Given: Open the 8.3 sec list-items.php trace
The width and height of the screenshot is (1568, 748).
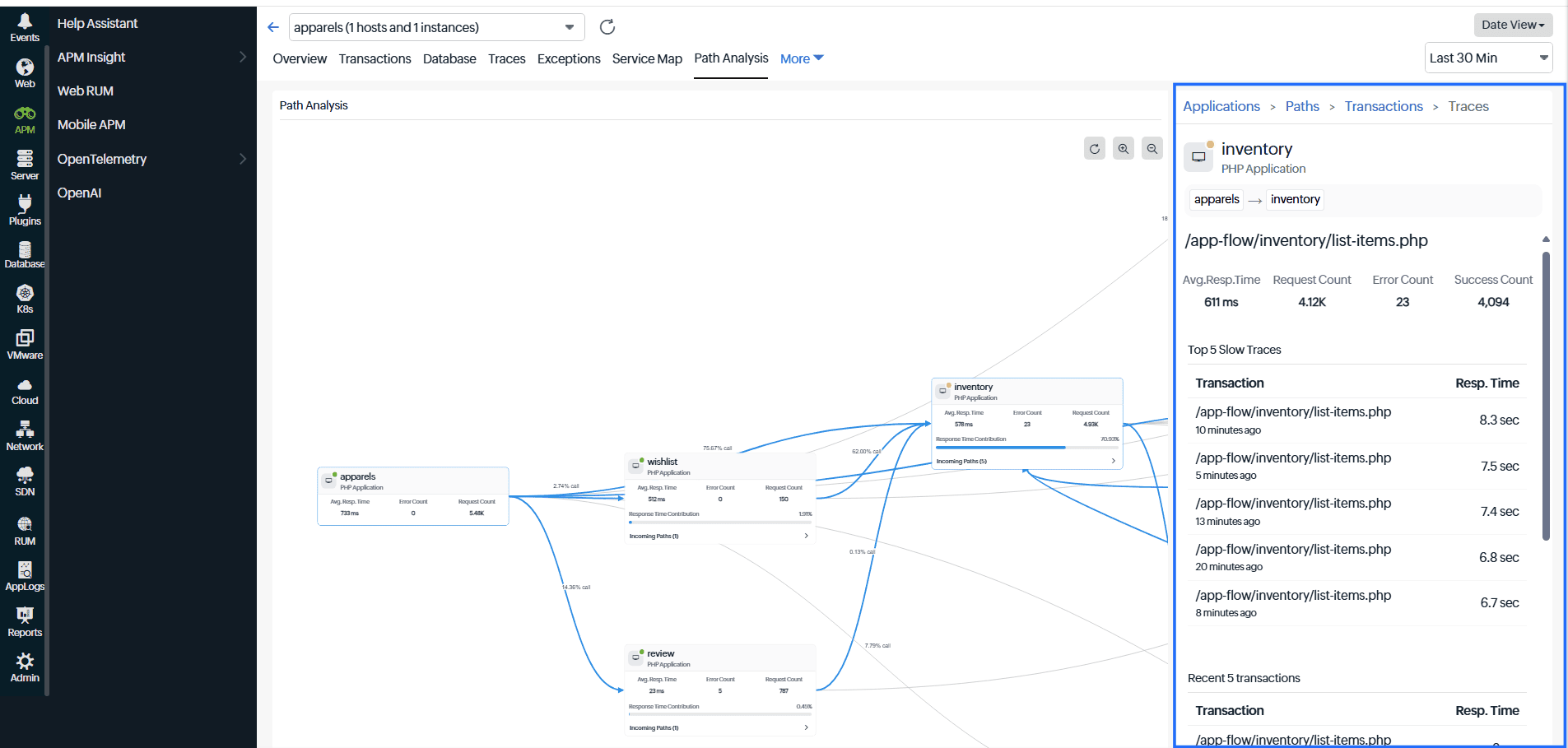Looking at the screenshot, I should click(x=1292, y=411).
